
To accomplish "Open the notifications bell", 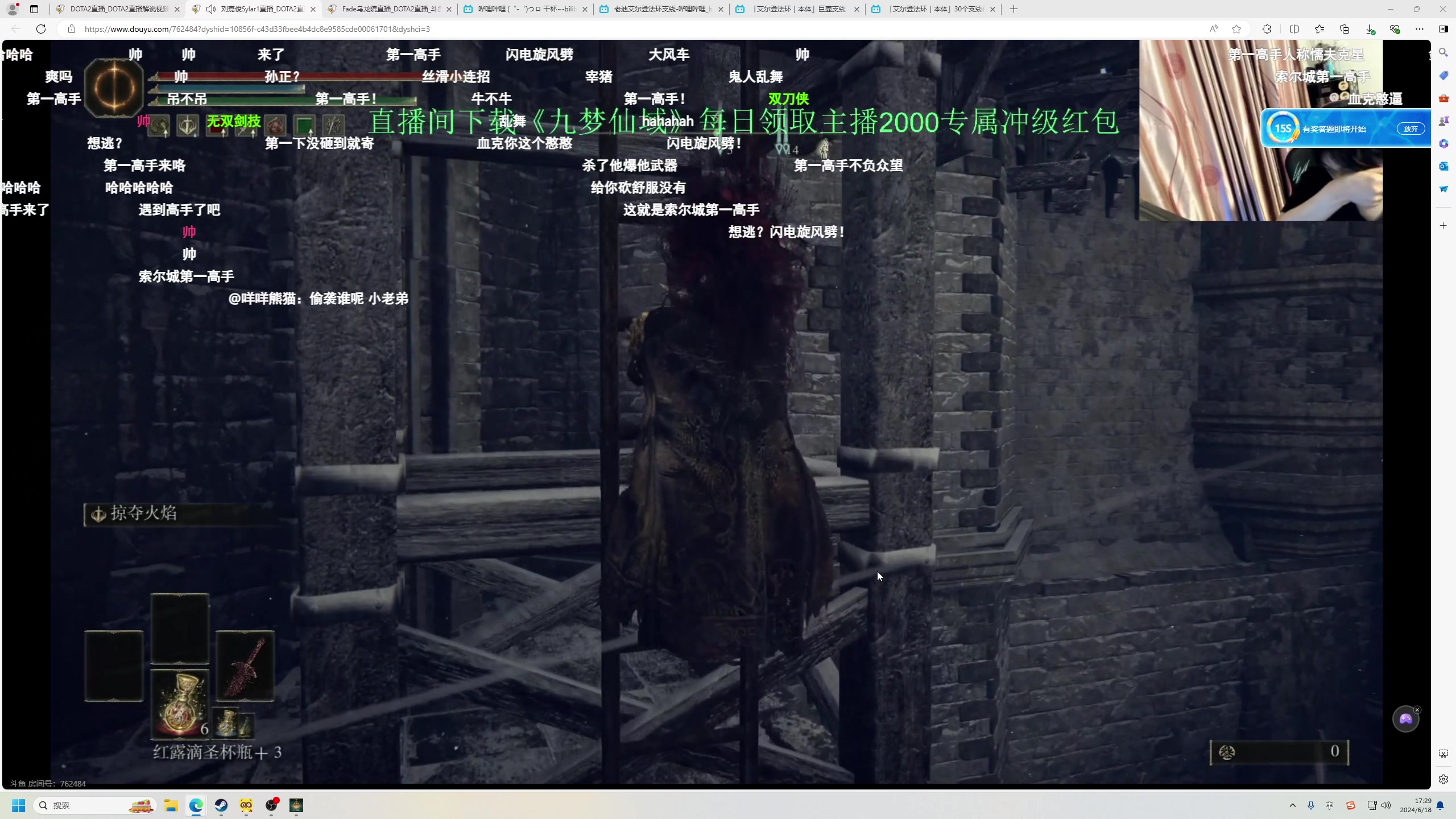I will click(1440, 805).
